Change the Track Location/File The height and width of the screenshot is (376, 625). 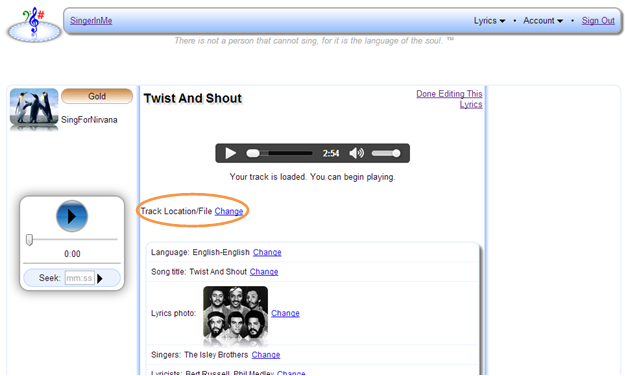[x=229, y=211]
